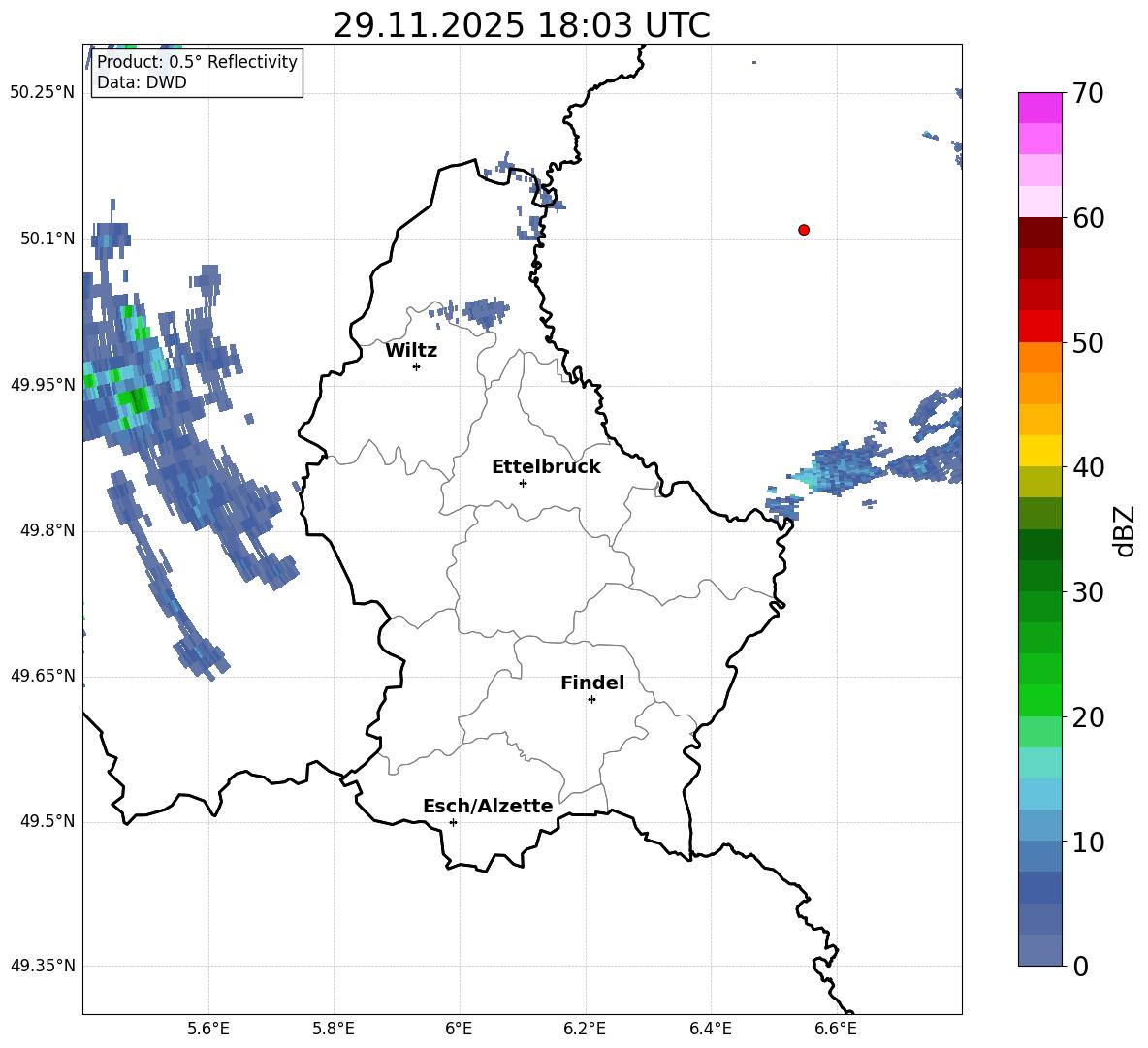Click the 10 tick on the colorbar
This screenshot has width=1148, height=1048.
1088,842
